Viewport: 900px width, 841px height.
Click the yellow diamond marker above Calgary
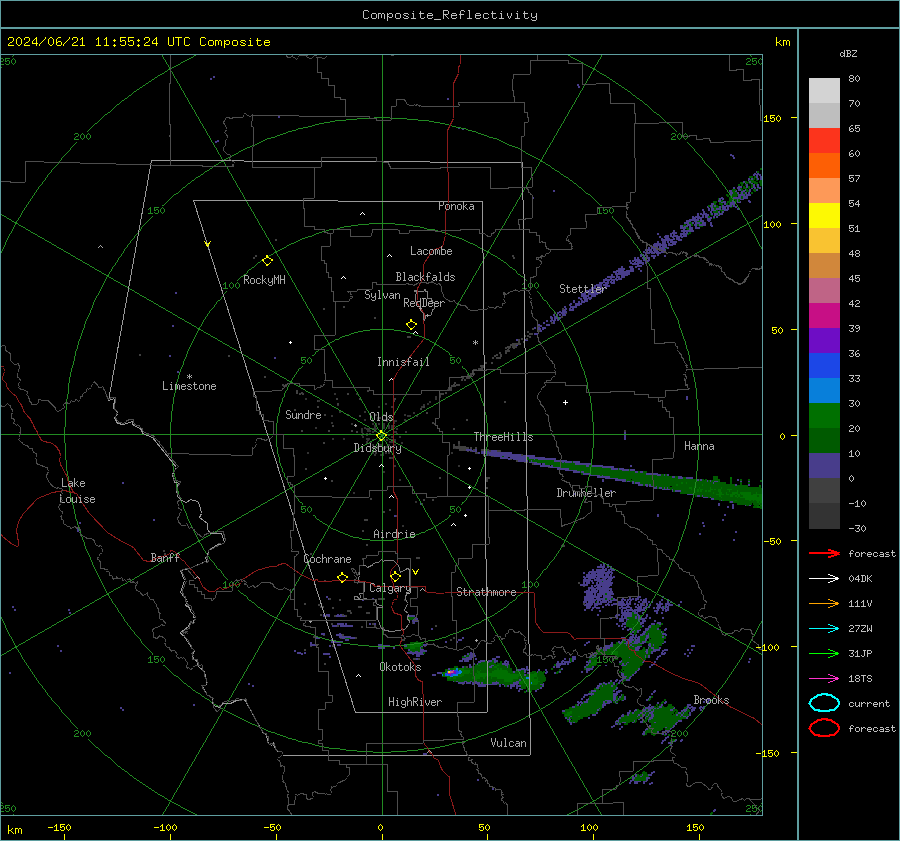point(395,576)
